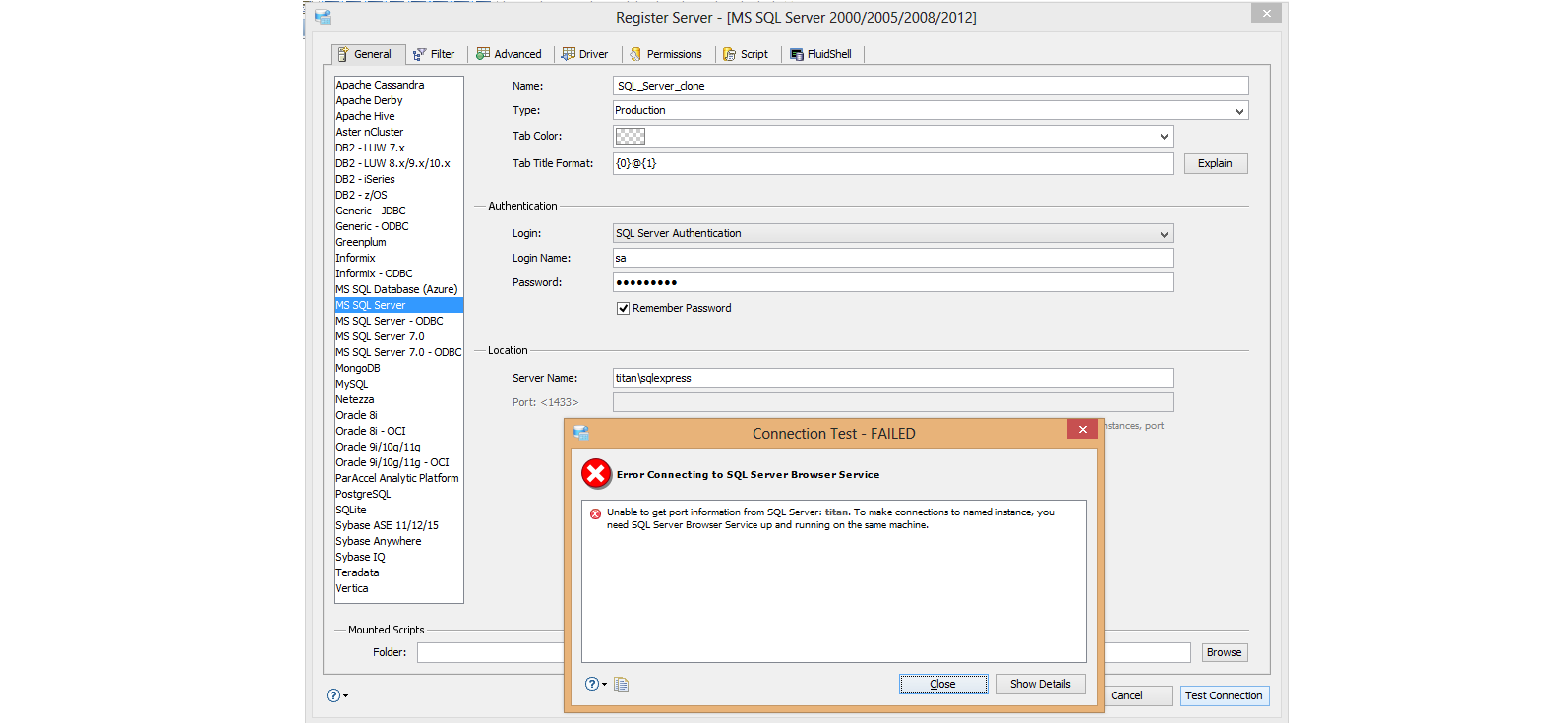
Task: Select 'Greenplum' in the database list
Action: click(x=398, y=242)
